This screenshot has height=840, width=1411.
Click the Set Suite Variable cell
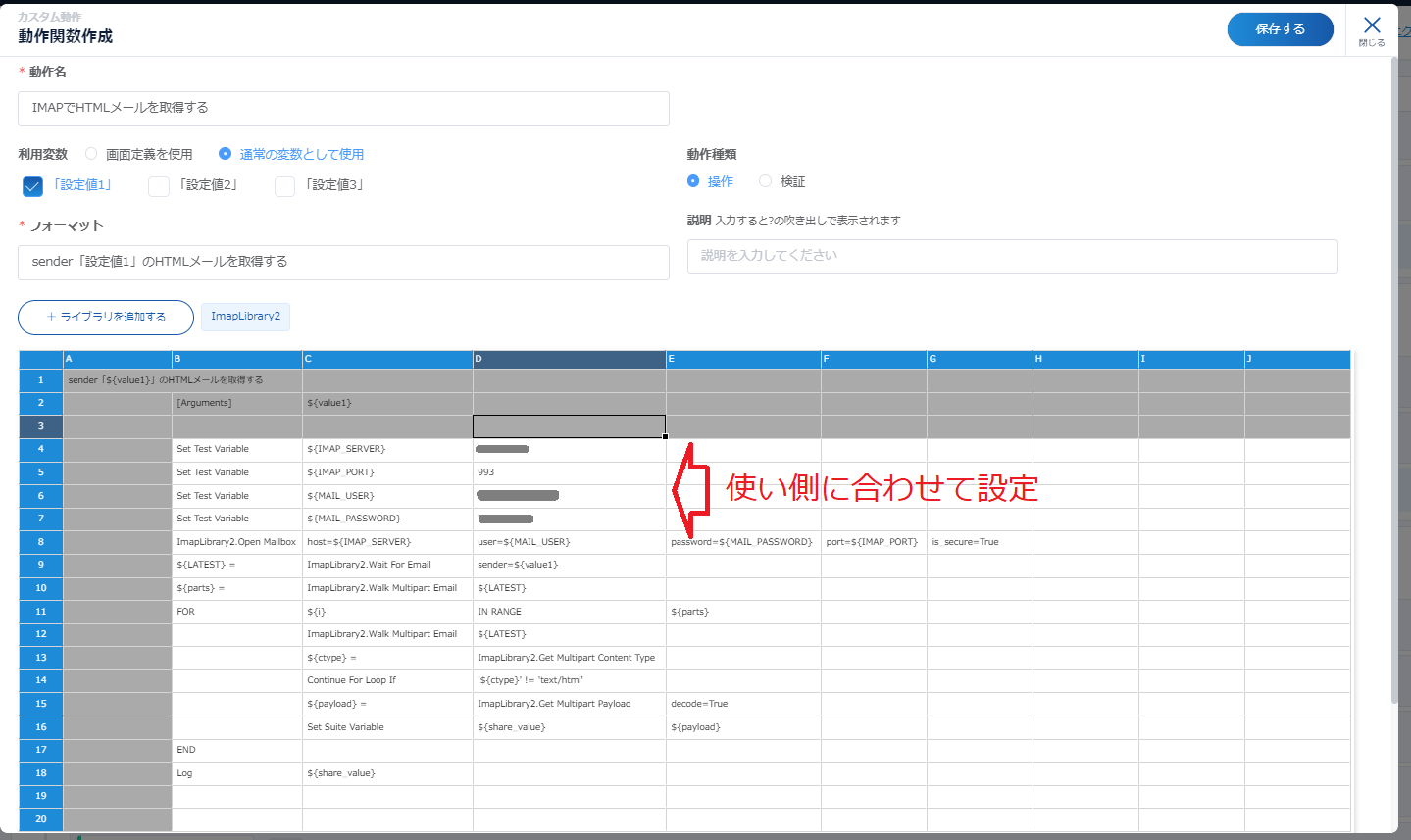click(x=387, y=727)
